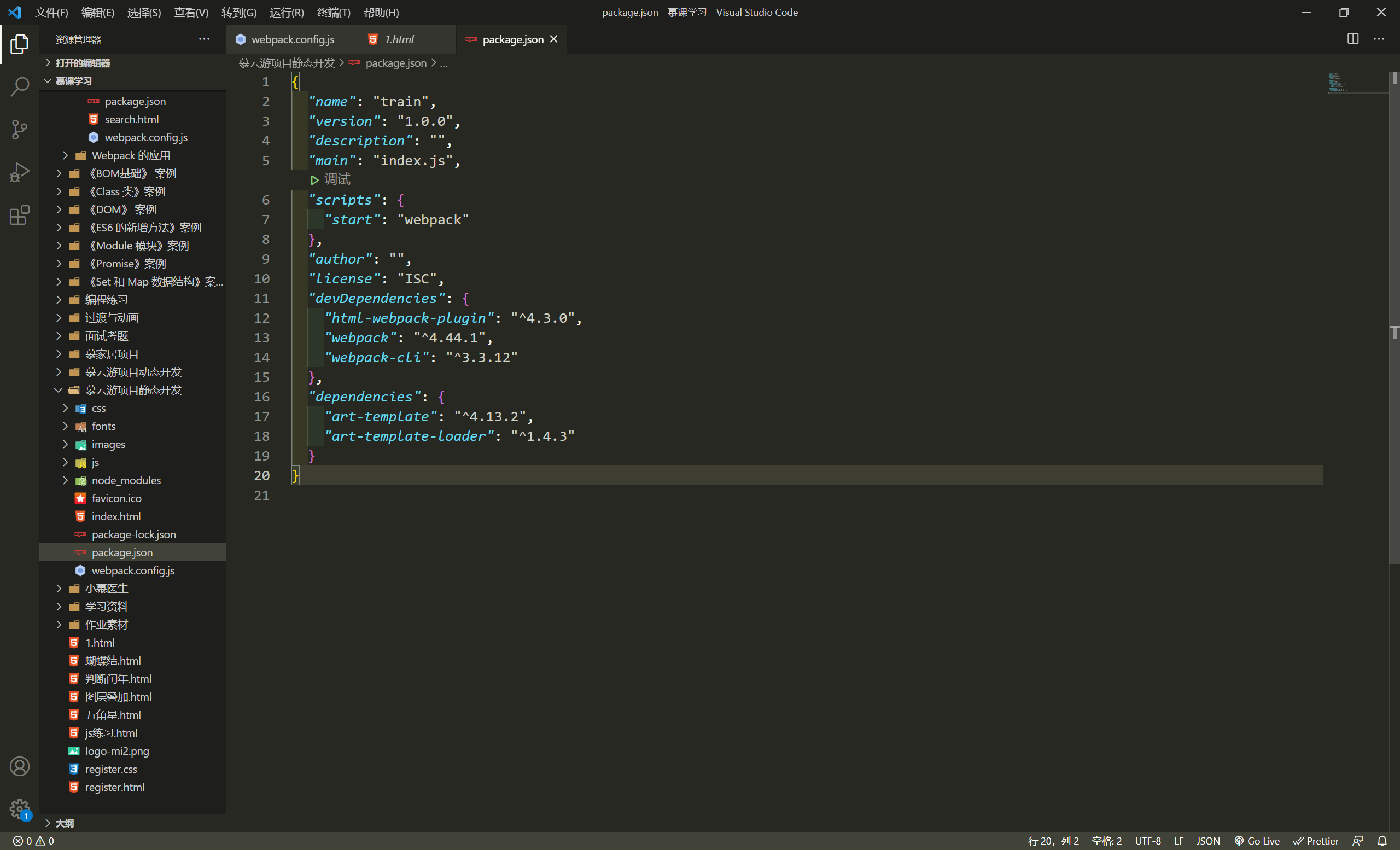The height and width of the screenshot is (850, 1400).
Task: Click the 行 20, 列 2 cursor position
Action: point(1053,840)
